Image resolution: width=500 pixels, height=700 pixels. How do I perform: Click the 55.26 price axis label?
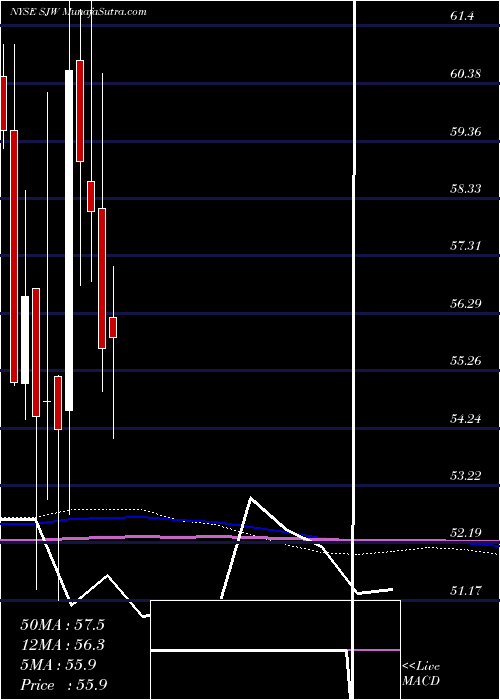pyautogui.click(x=466, y=361)
